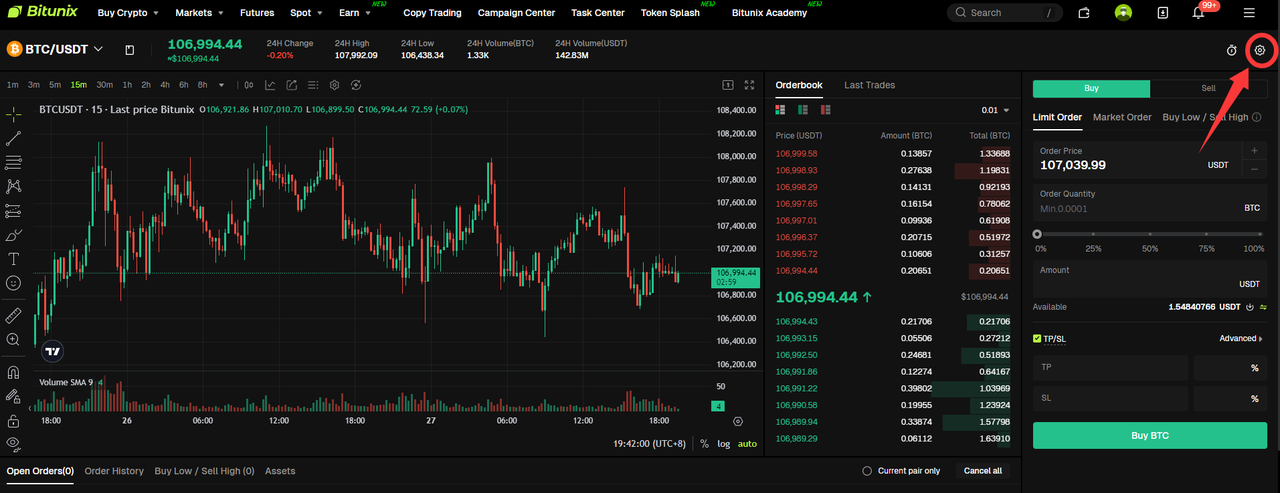This screenshot has height=493, width=1280.
Task: Expand more timeframe intervals dropdown
Action: [x=221, y=85]
